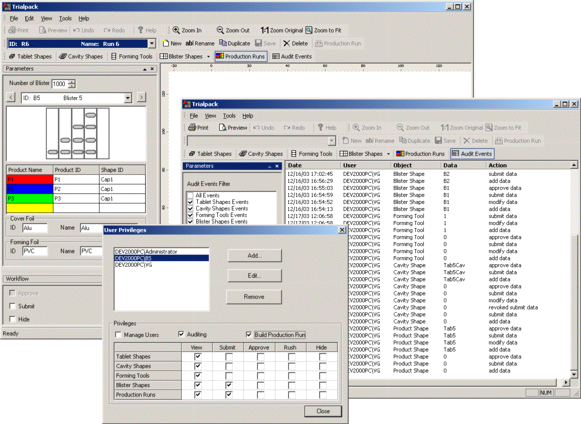The height and width of the screenshot is (424, 581).
Task: Sort audit list by Action column header
Action: pos(528,165)
